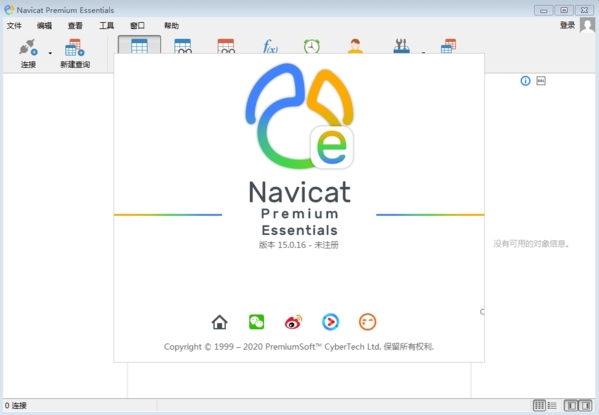Toggle right information pane in status bar
Screen dimensions: 599x415
[585, 405]
